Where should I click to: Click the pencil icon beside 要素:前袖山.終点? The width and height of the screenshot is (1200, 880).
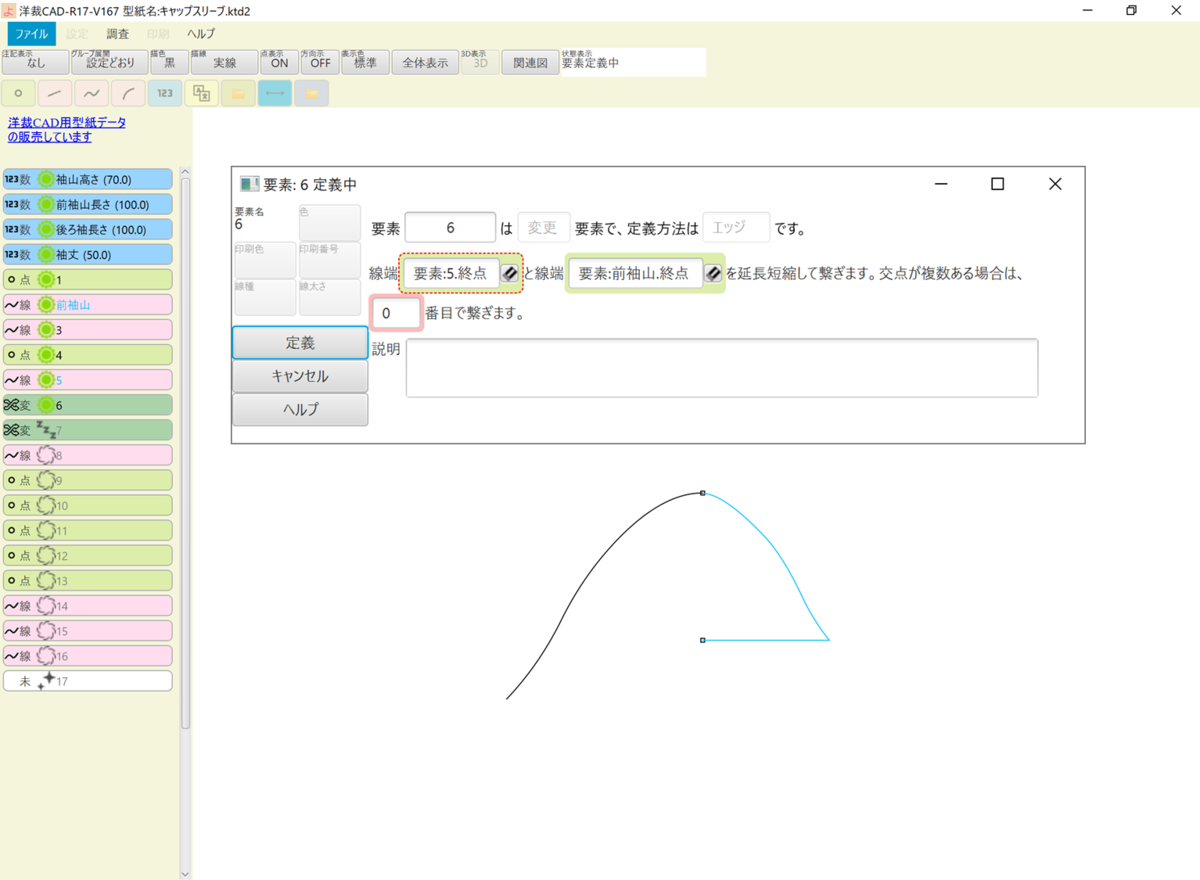pos(711,273)
